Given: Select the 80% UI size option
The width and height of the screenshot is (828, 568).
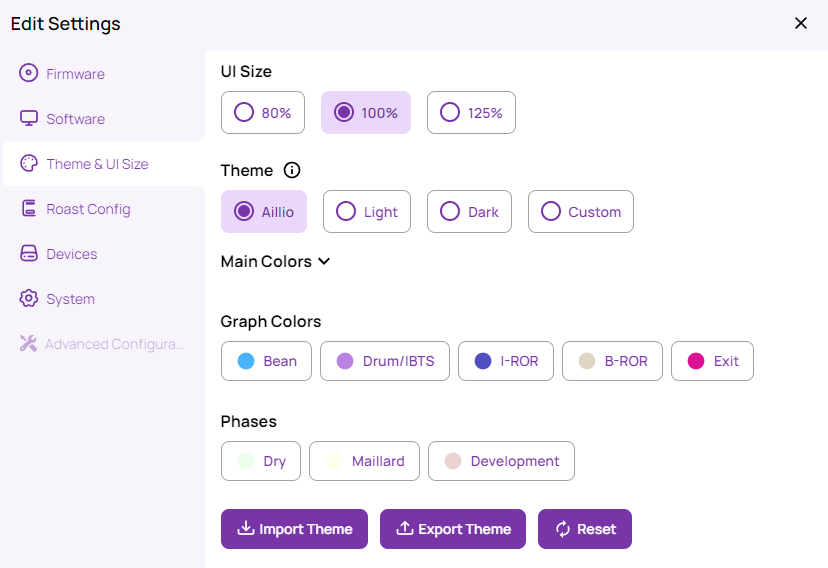Looking at the screenshot, I should [x=263, y=112].
